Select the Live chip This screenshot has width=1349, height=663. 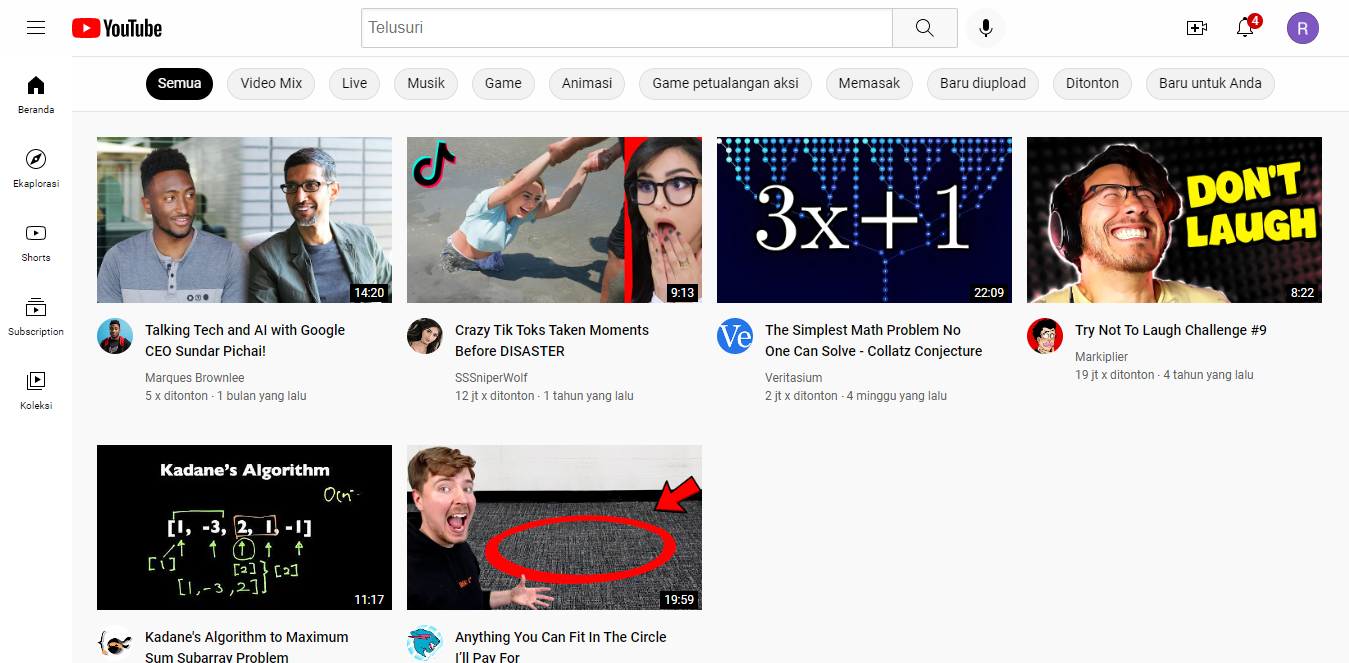tap(355, 83)
